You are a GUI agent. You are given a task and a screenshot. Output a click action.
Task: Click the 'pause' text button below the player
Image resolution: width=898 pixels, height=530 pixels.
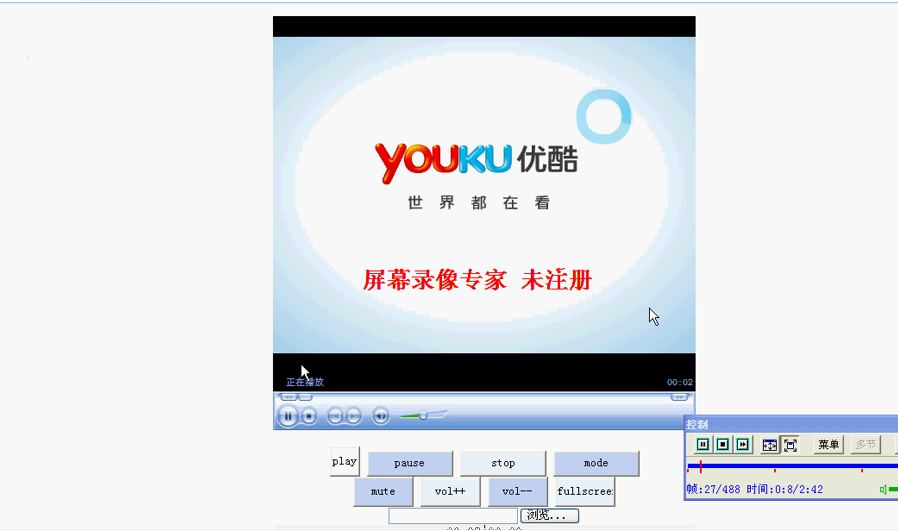[409, 463]
